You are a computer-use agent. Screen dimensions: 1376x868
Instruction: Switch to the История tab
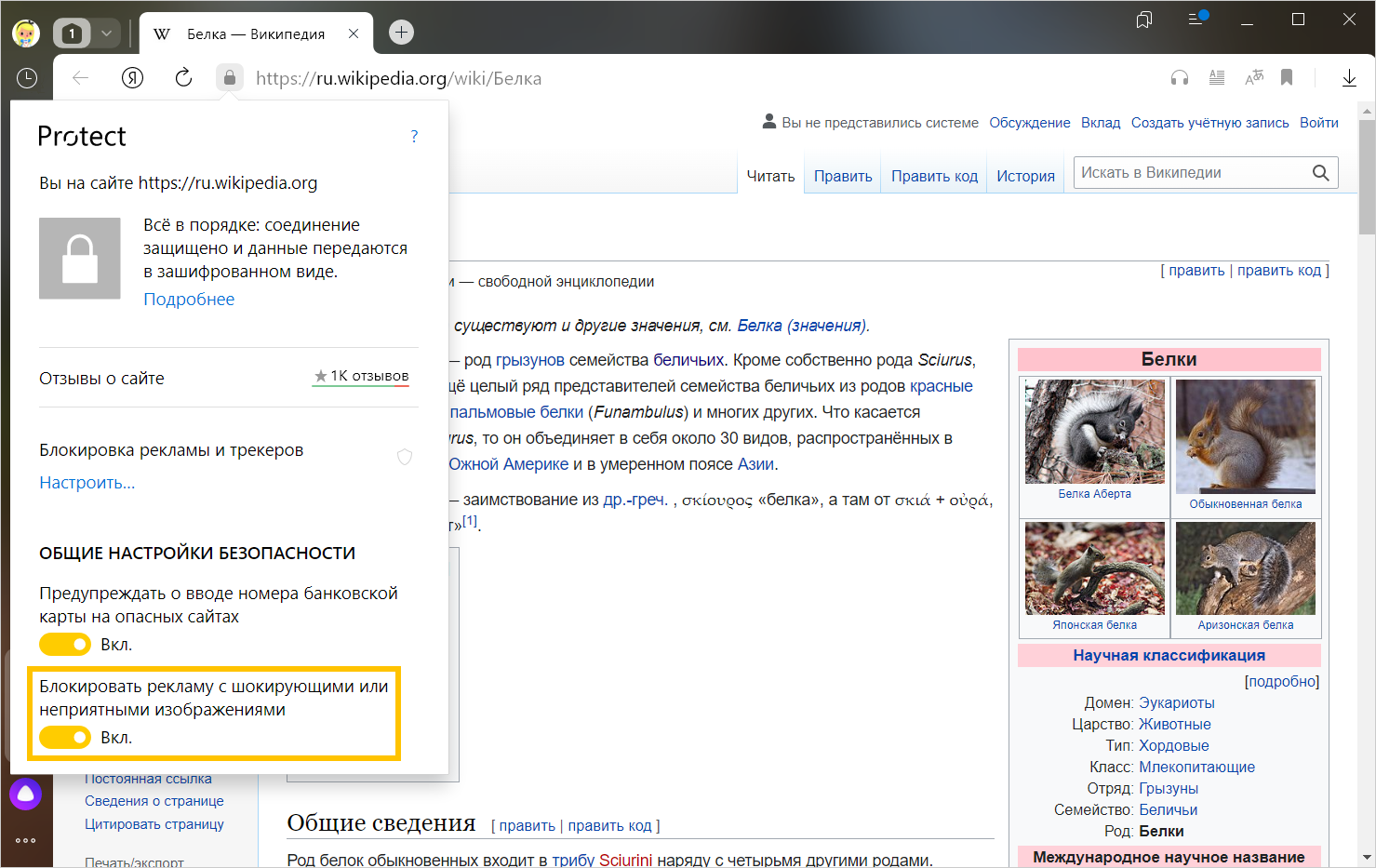(1025, 176)
